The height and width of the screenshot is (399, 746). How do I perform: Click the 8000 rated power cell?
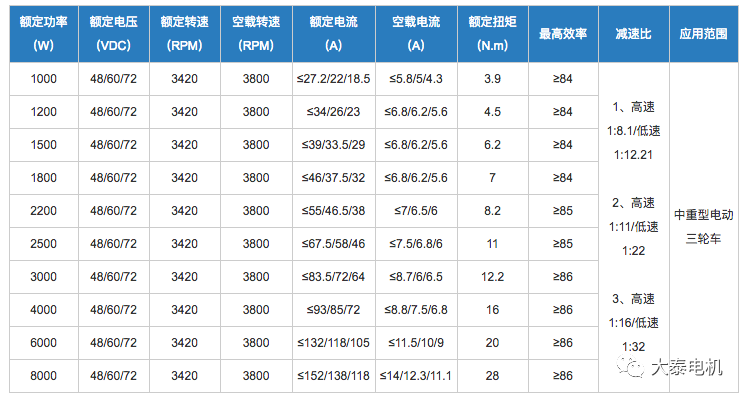click(x=44, y=376)
